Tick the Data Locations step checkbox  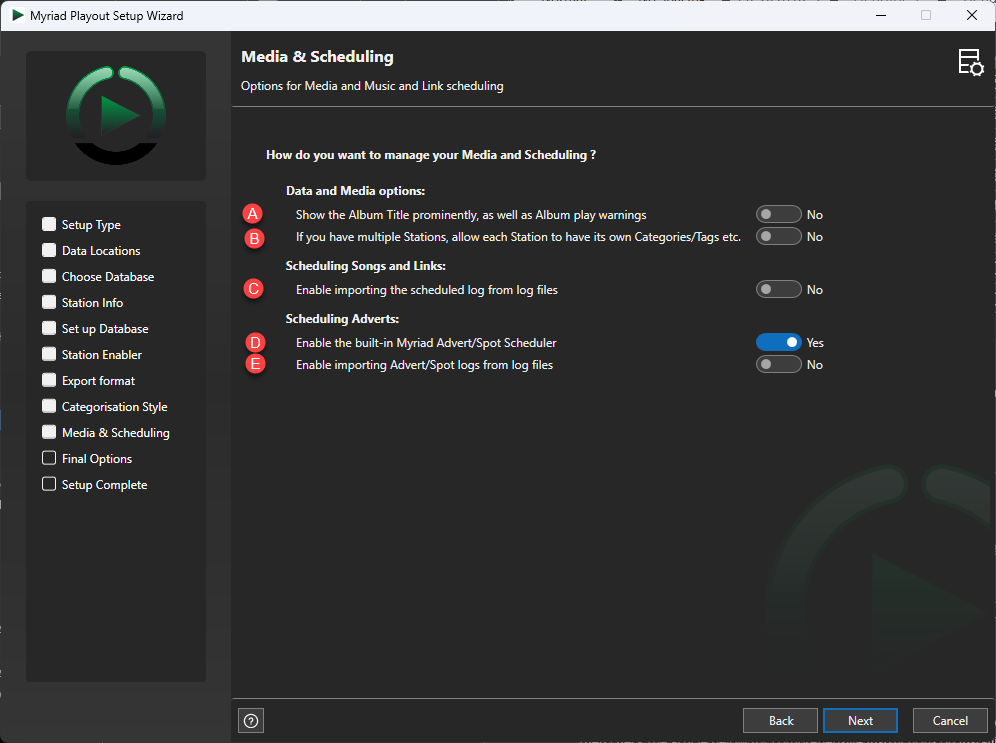[49, 250]
